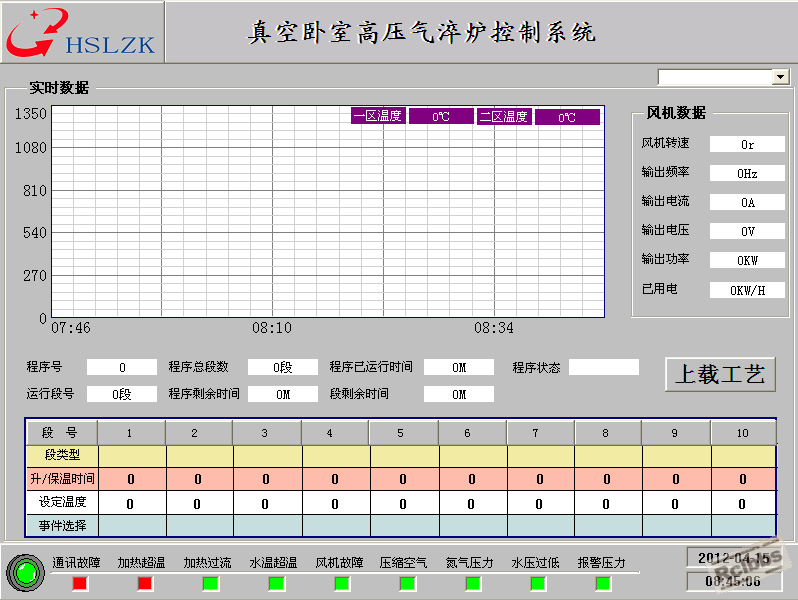798x600 pixels.
Task: Click the 风机数据 group title
Action: 676,112
